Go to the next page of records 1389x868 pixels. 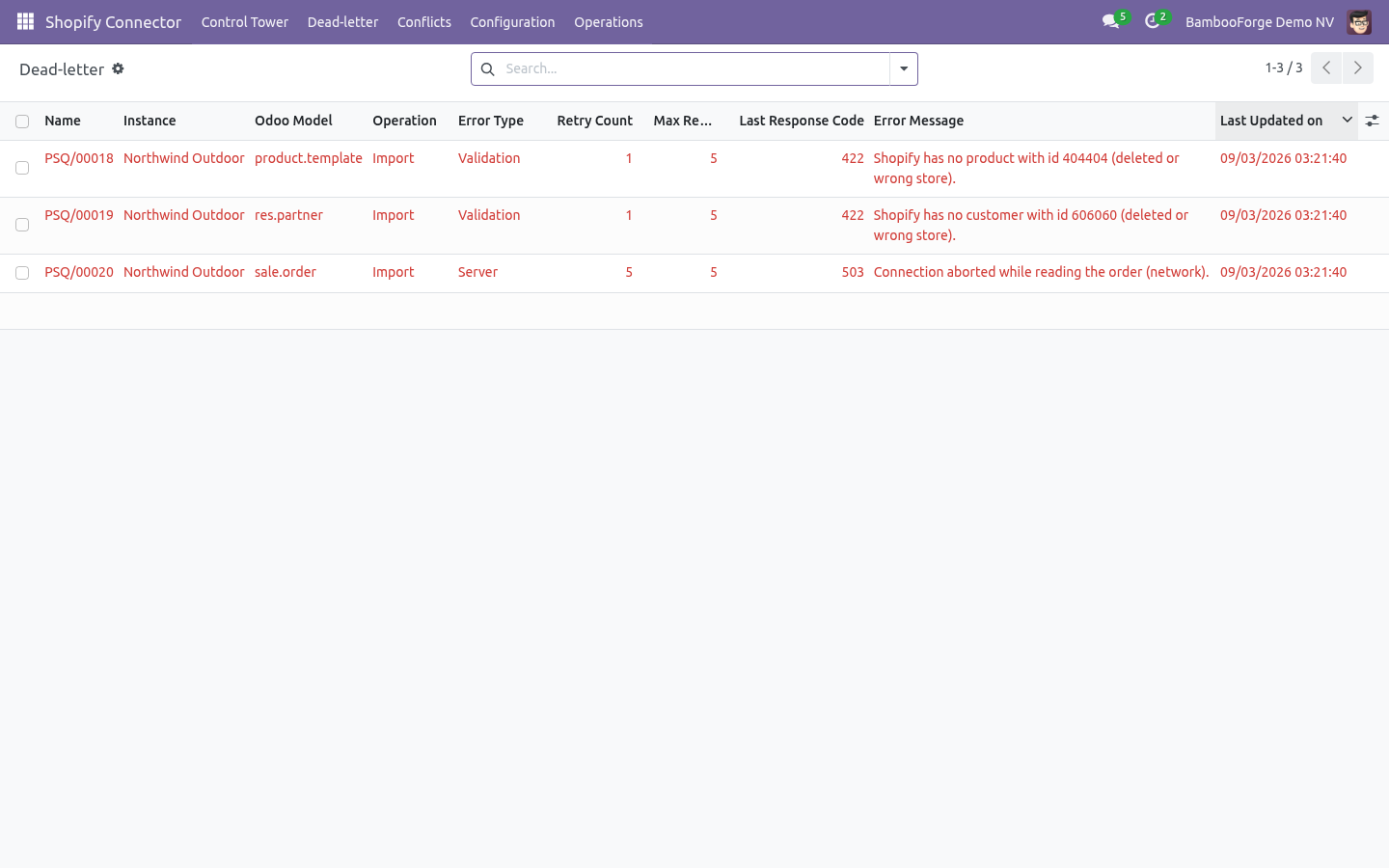click(x=1357, y=68)
